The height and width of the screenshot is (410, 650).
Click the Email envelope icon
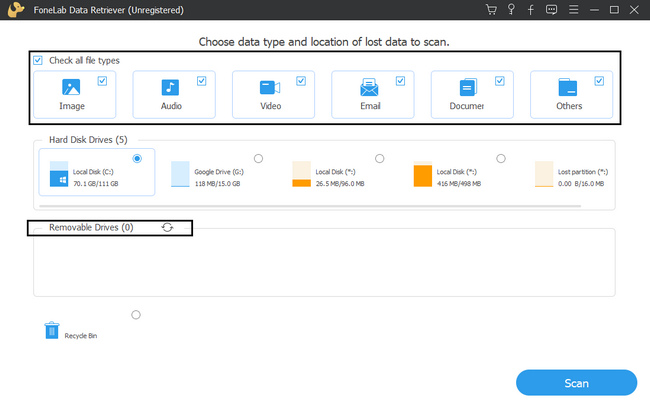point(369,87)
